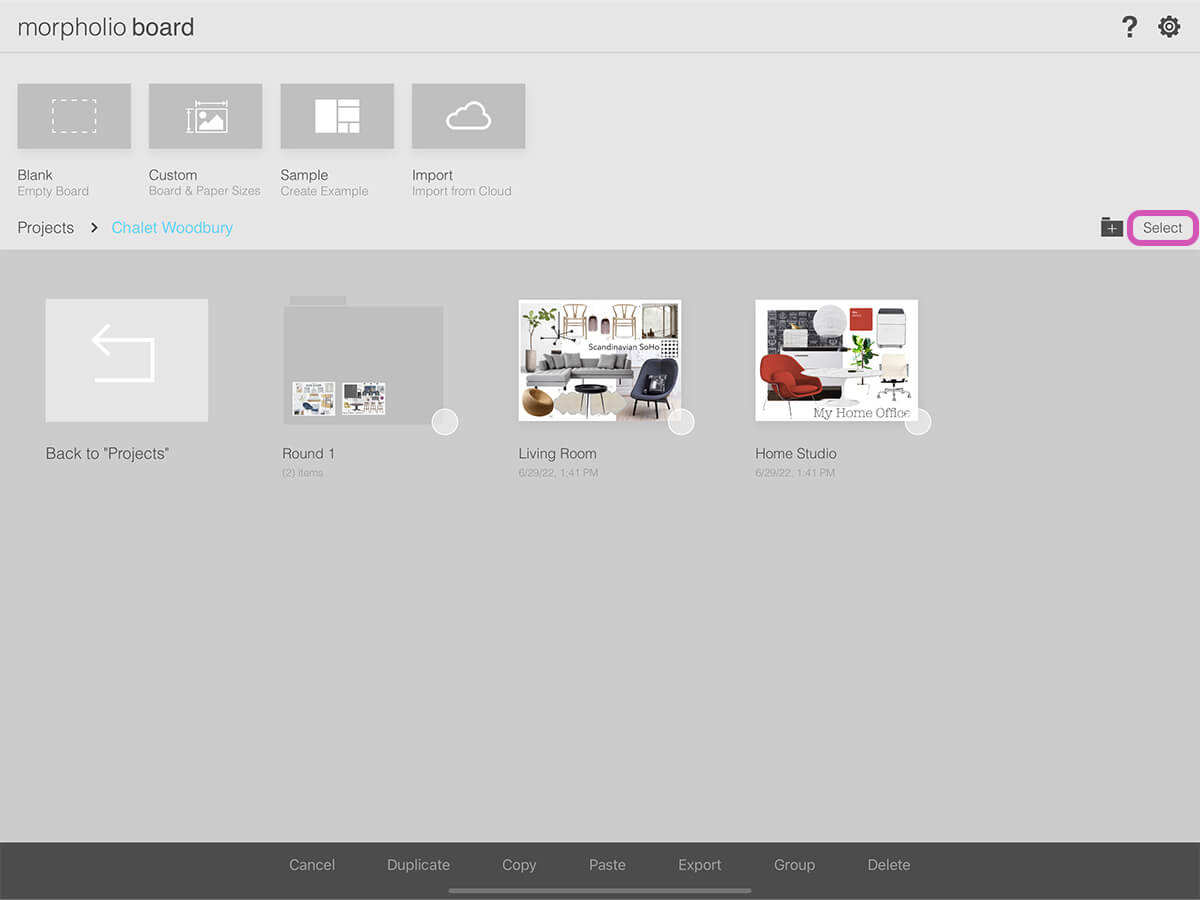This screenshot has width=1200, height=900.
Task: Toggle selection circle on Living Room board
Action: coord(681,422)
